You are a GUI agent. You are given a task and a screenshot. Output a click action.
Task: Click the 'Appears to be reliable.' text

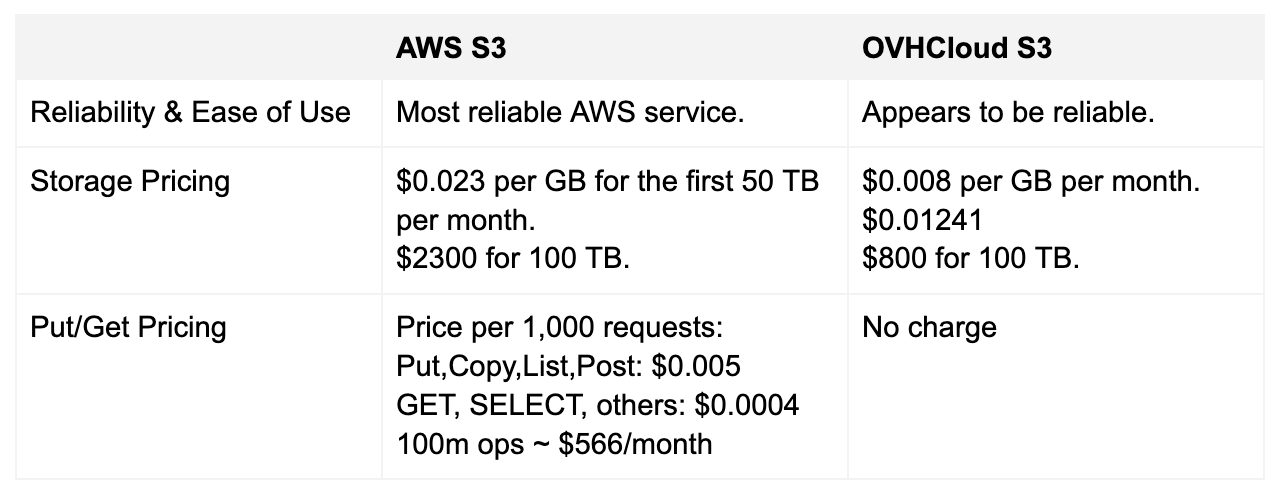coord(1008,112)
